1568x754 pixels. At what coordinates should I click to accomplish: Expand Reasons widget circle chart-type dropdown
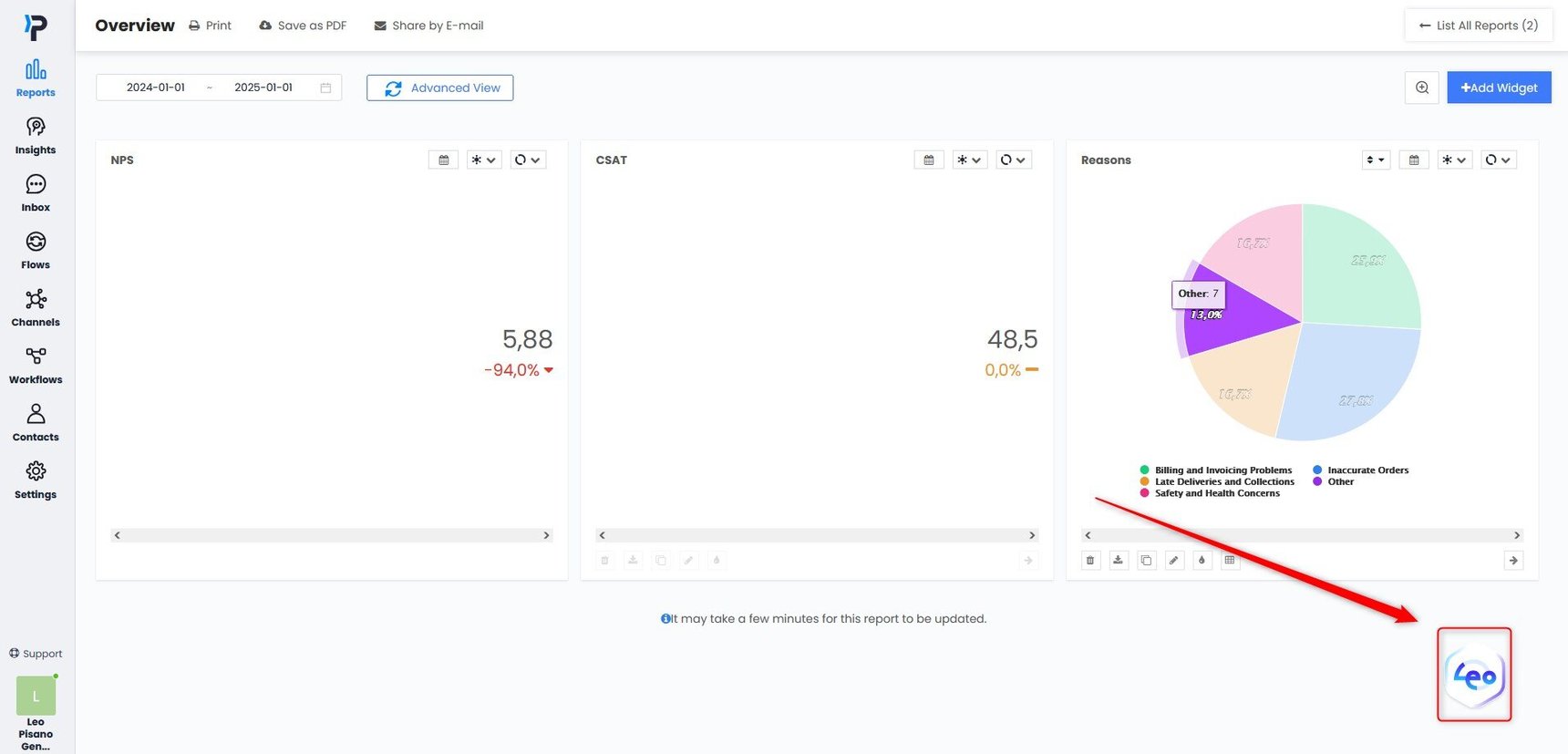(1499, 160)
